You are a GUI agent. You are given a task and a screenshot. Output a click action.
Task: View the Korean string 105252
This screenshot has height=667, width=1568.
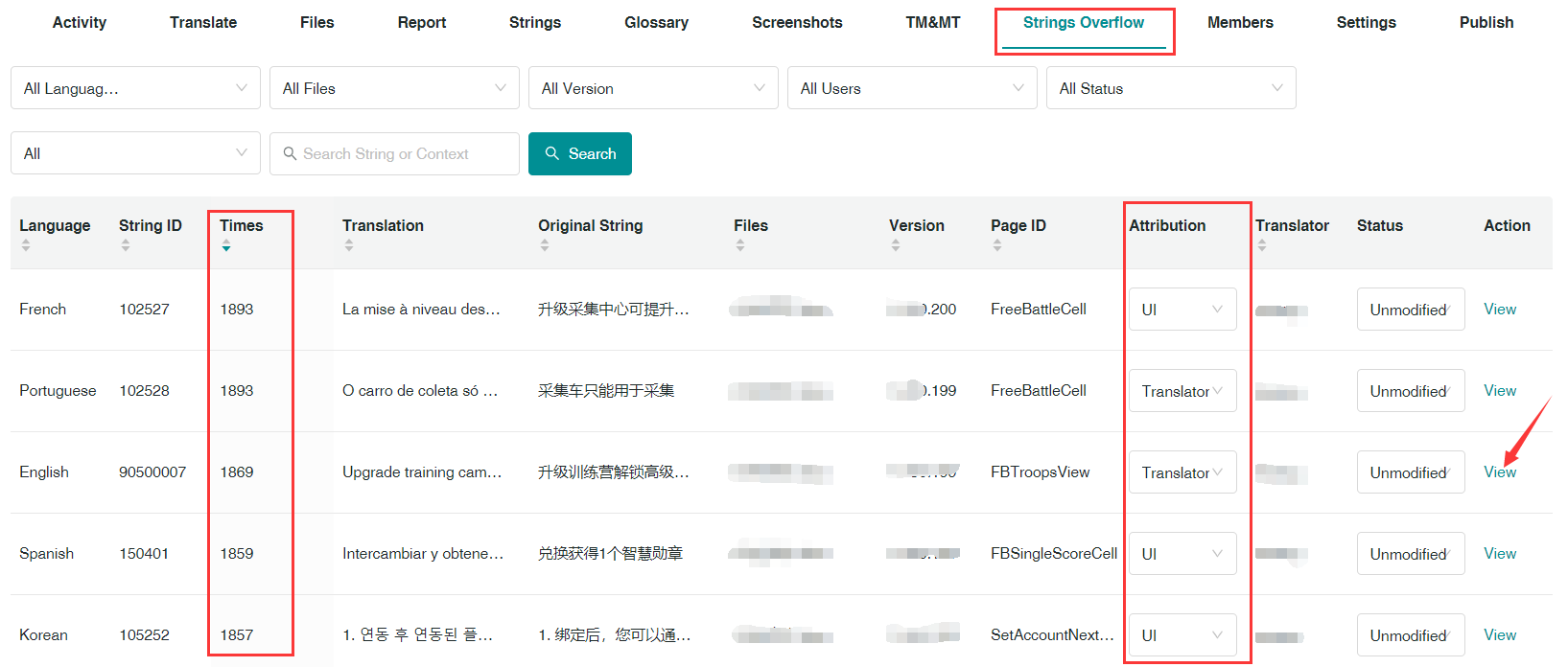[1500, 634]
